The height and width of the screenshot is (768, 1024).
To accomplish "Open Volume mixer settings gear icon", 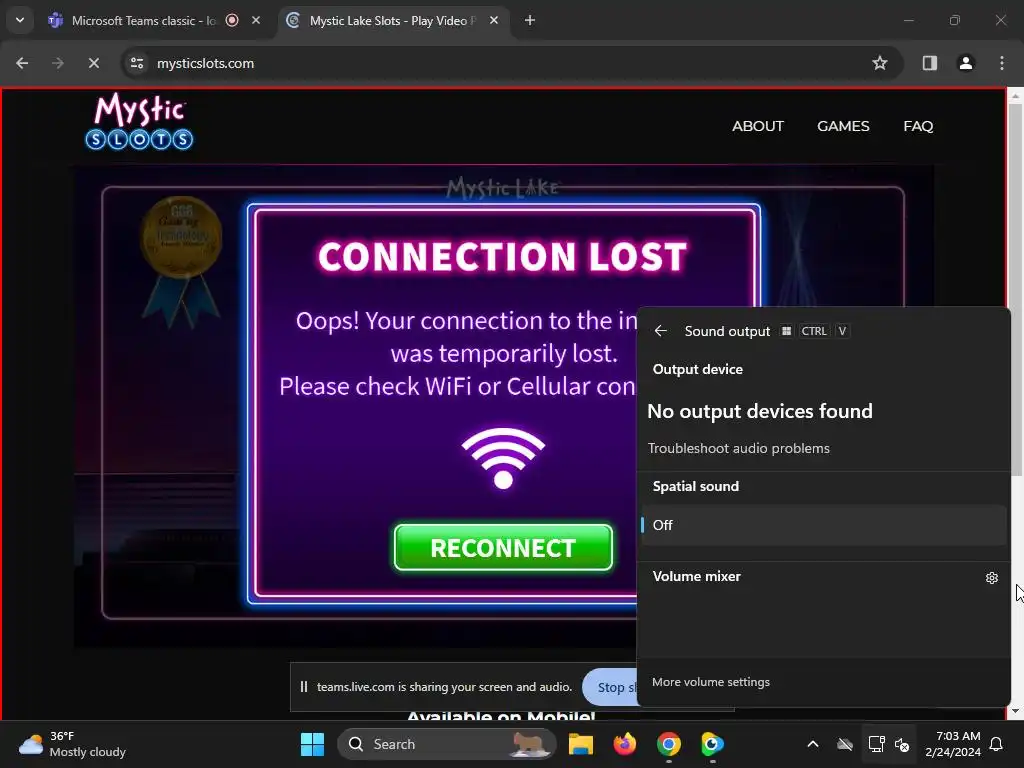I will point(991,578).
